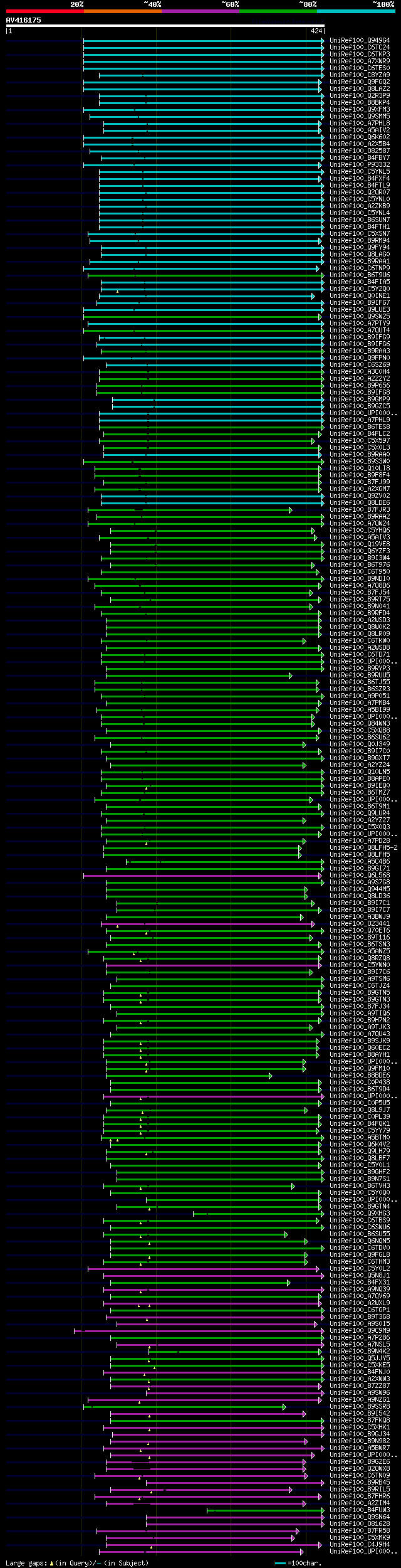Select the UniRef100_A7PHL8 entry
The height and width of the screenshot is (1568, 401).
pos(360,123)
